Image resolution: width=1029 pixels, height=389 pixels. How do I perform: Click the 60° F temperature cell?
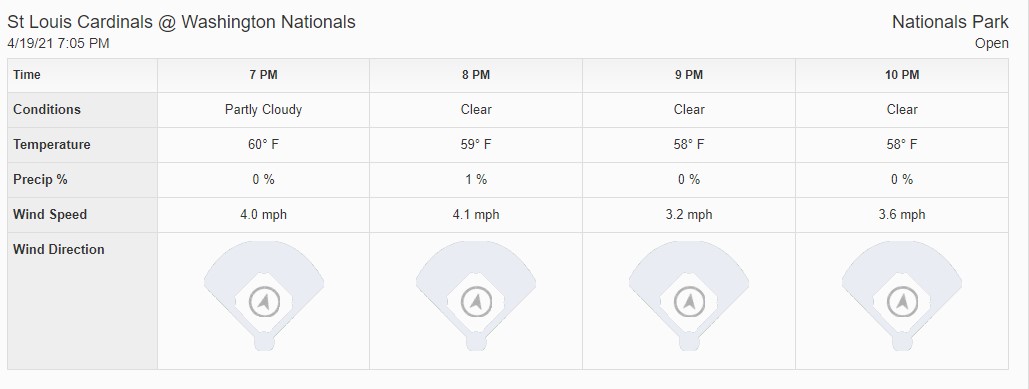click(x=263, y=145)
